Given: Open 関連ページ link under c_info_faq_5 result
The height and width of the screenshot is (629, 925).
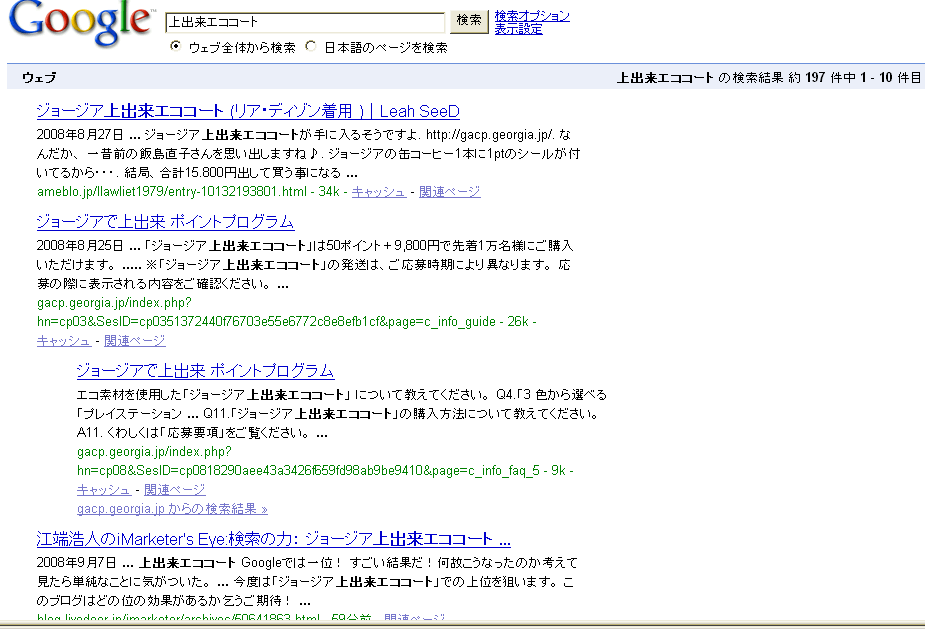Looking at the screenshot, I should click(175, 490).
